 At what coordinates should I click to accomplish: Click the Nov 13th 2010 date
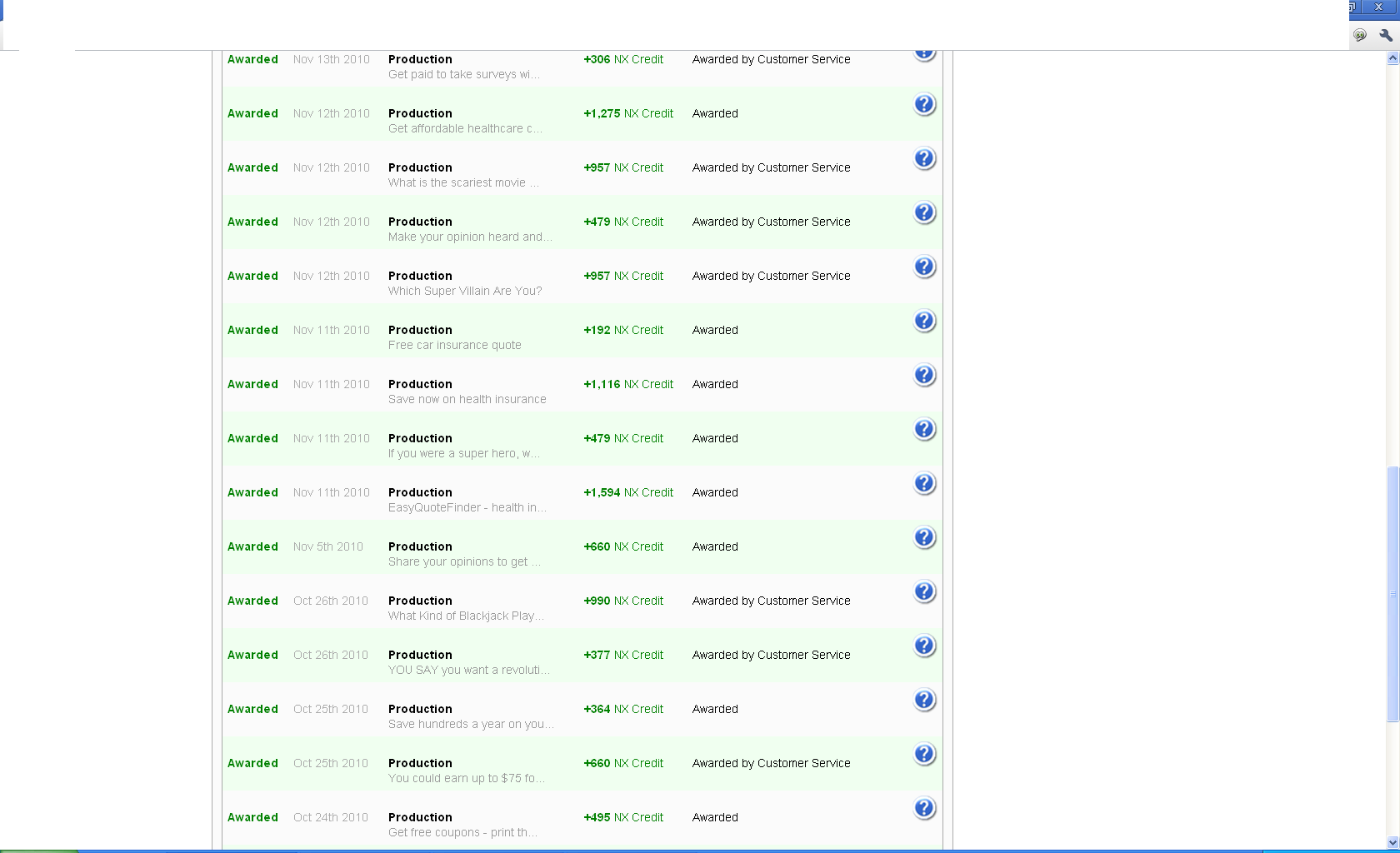[332, 59]
